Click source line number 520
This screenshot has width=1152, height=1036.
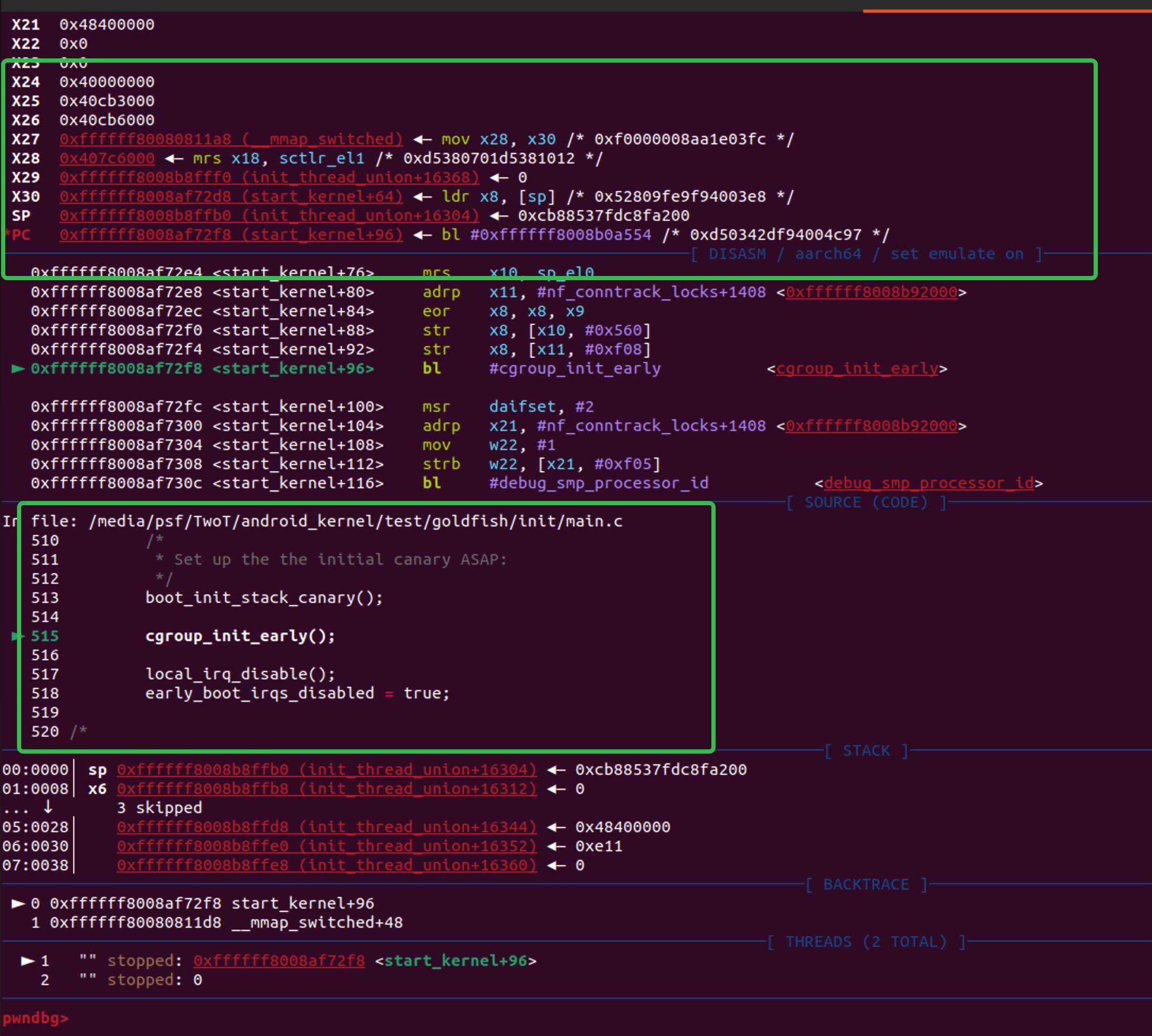coord(45,731)
